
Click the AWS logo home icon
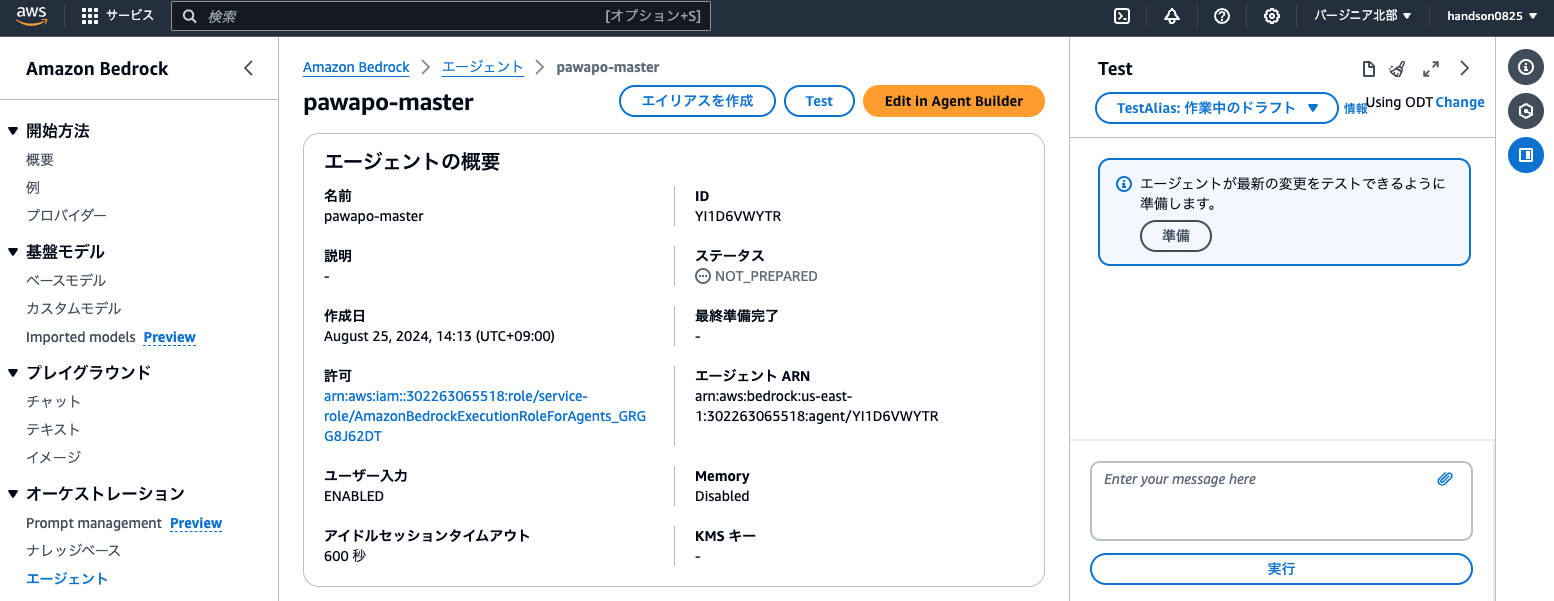point(32,16)
